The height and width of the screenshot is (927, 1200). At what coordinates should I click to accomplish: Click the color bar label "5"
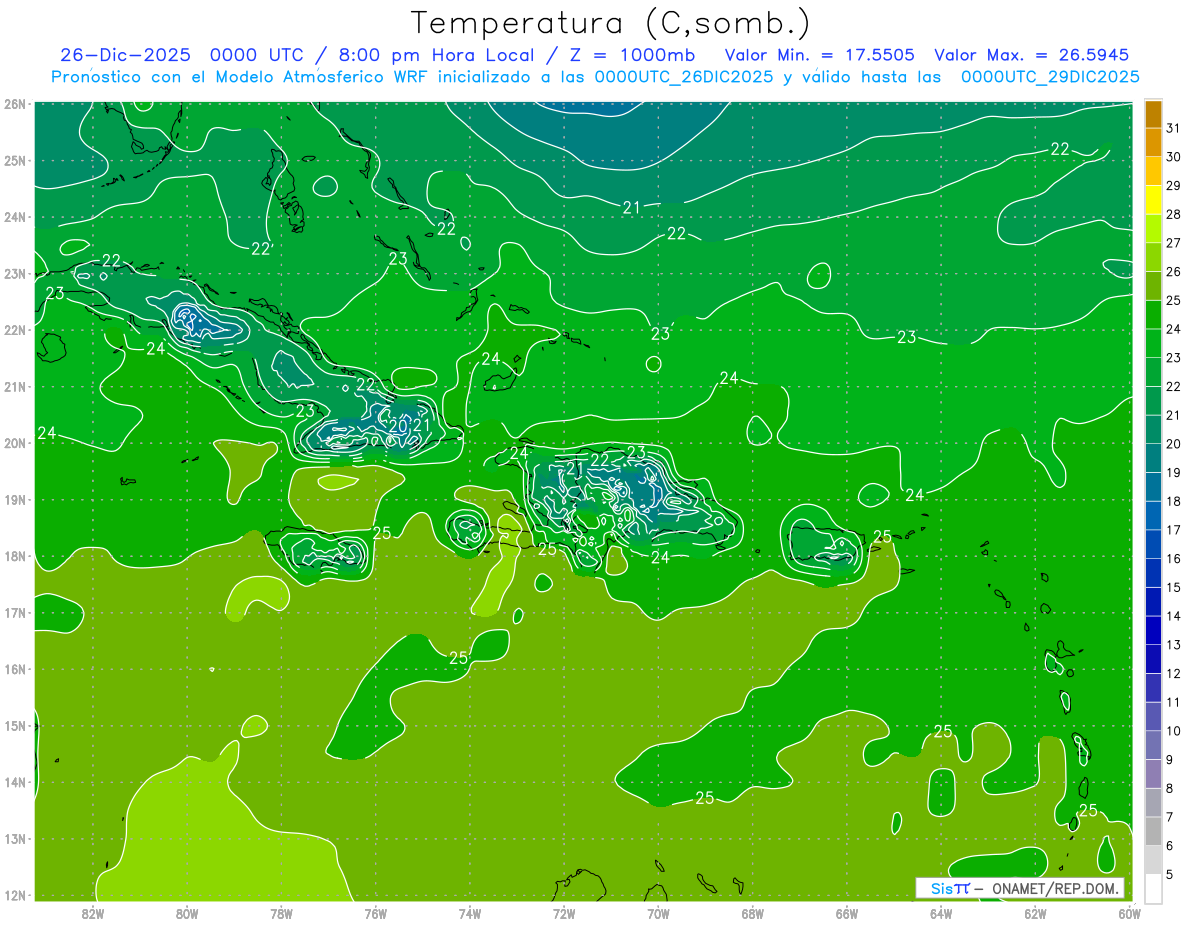tap(1171, 874)
